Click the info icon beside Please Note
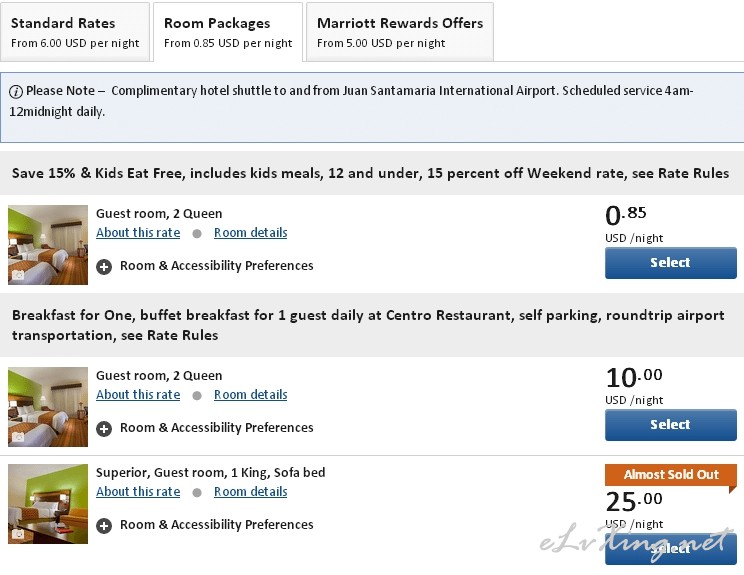Image resolution: width=744 pixels, height=575 pixels. coord(16,92)
